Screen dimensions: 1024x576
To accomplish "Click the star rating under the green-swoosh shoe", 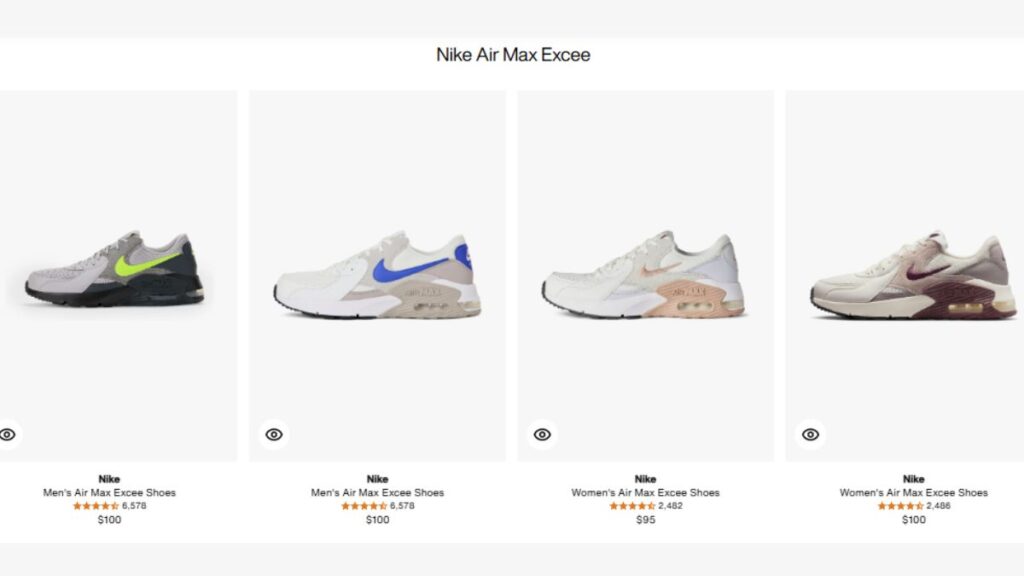I will click(96, 506).
